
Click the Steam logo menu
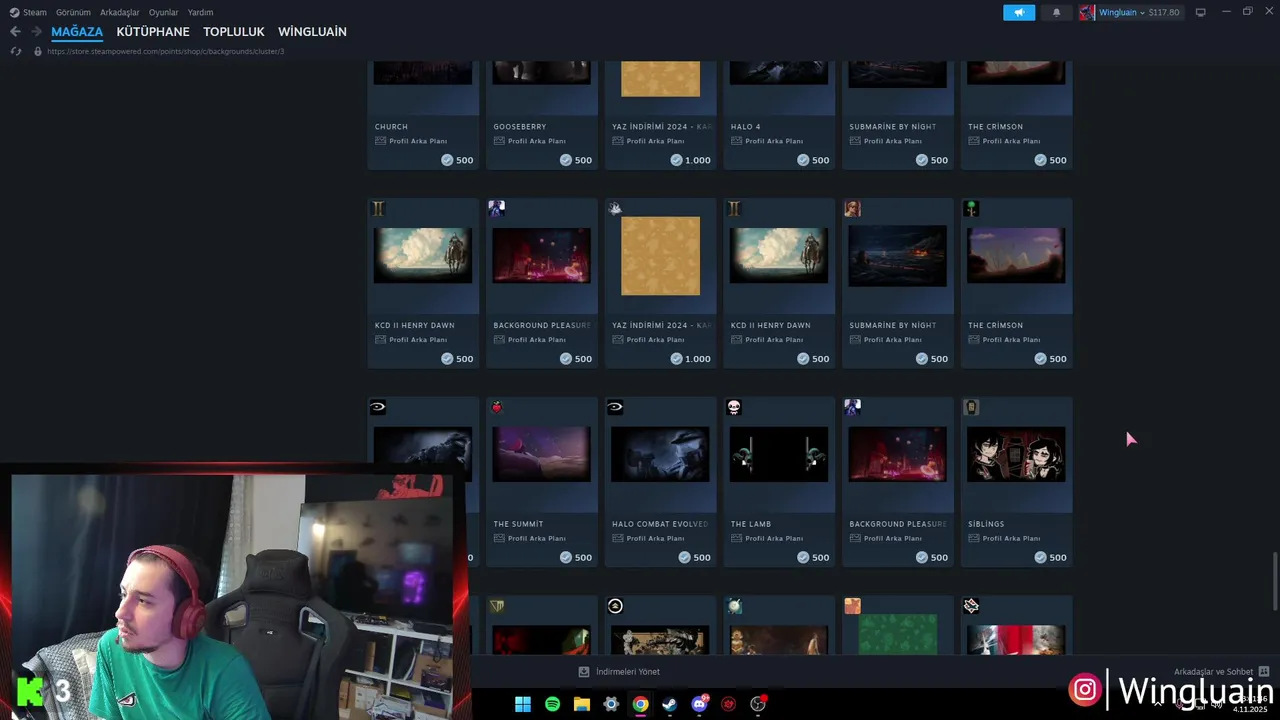pos(14,12)
